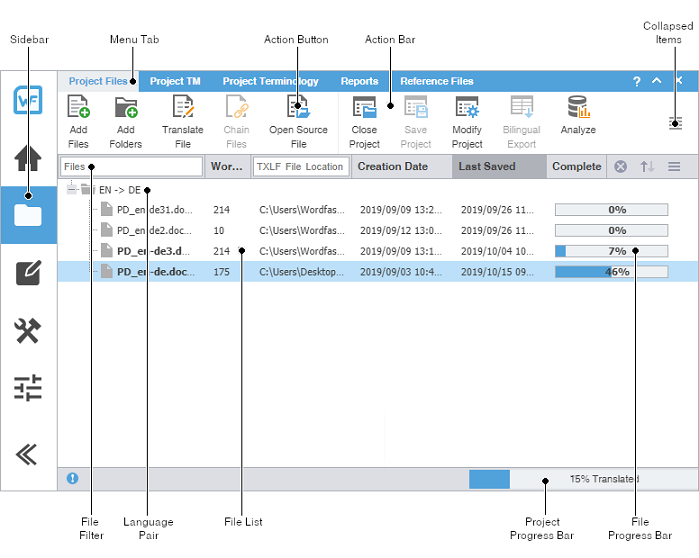The height and width of the screenshot is (558, 699).
Task: Open the editor pencil sidebar icon
Action: pyautogui.click(x=28, y=272)
